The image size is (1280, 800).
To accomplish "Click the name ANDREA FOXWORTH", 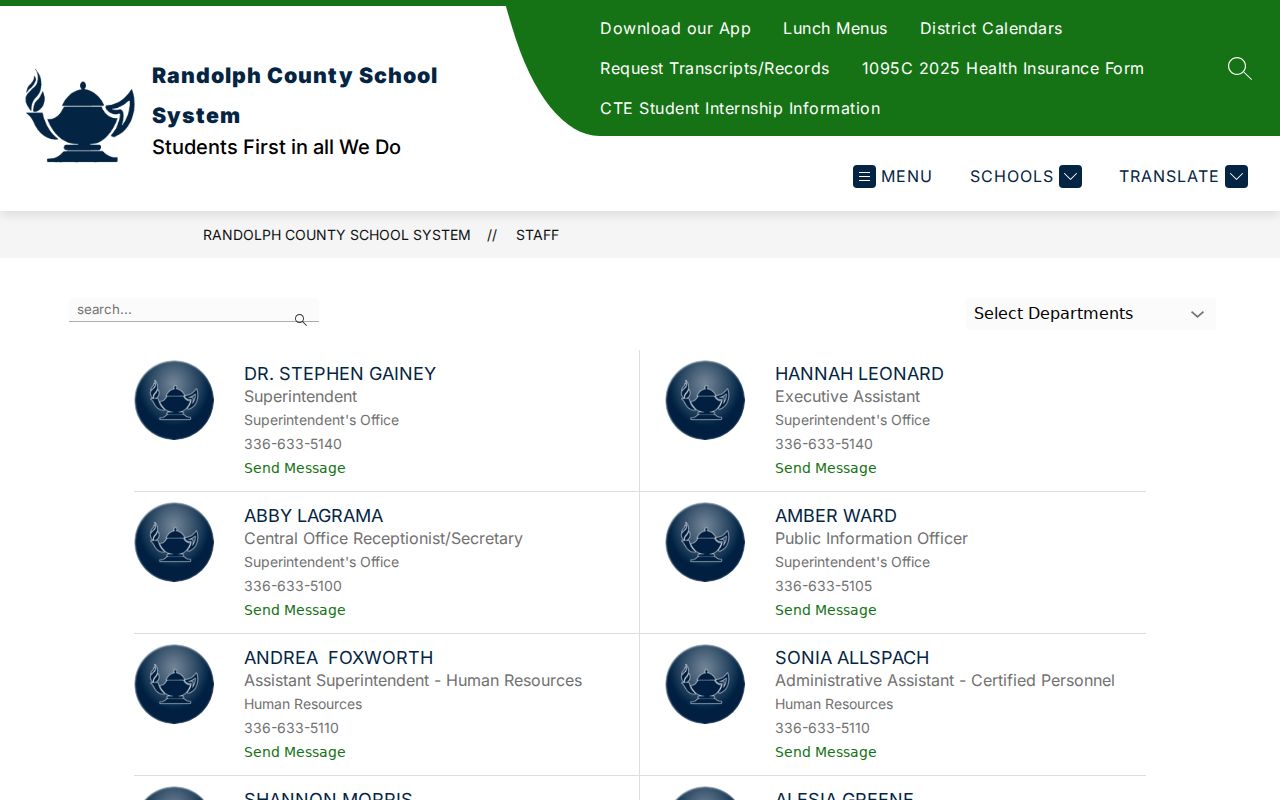I will coord(339,658).
